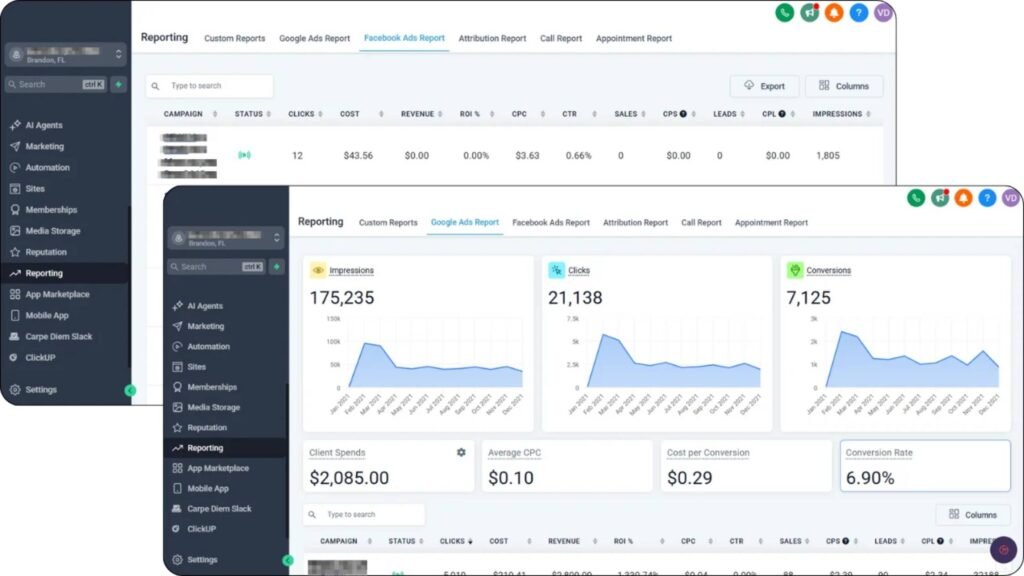The image size is (1024, 576).
Task: Click the green phone icon in the header
Action: click(x=916, y=199)
